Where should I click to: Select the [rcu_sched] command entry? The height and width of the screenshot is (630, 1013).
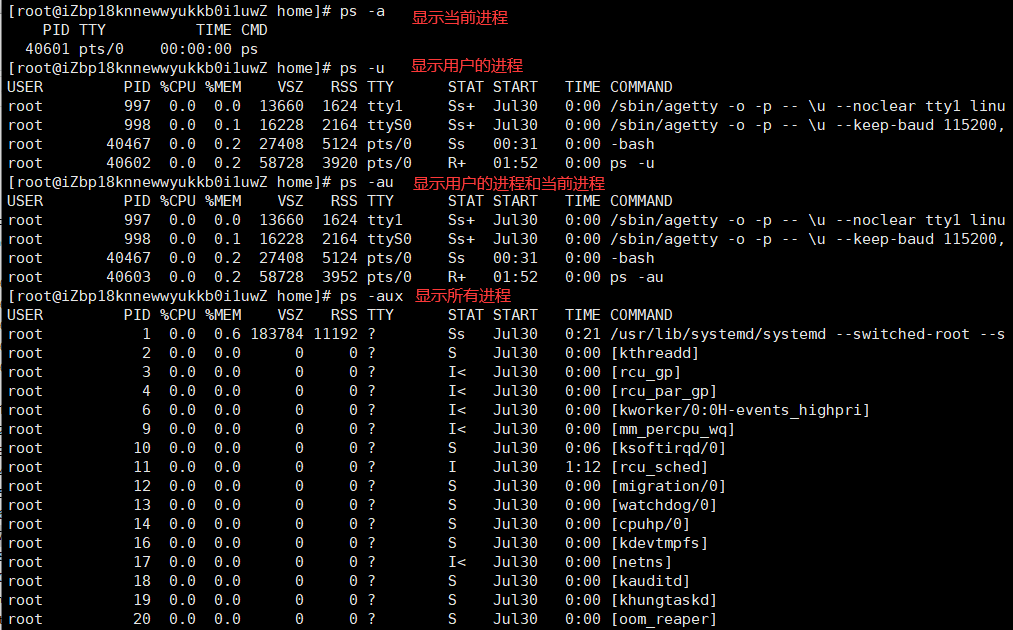(x=658, y=467)
